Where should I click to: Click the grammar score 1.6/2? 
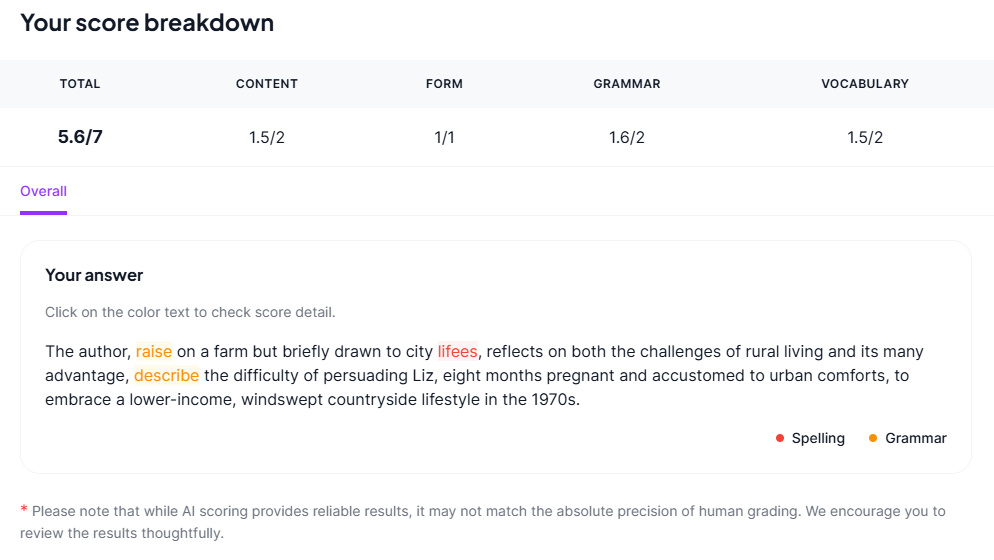tap(627, 137)
